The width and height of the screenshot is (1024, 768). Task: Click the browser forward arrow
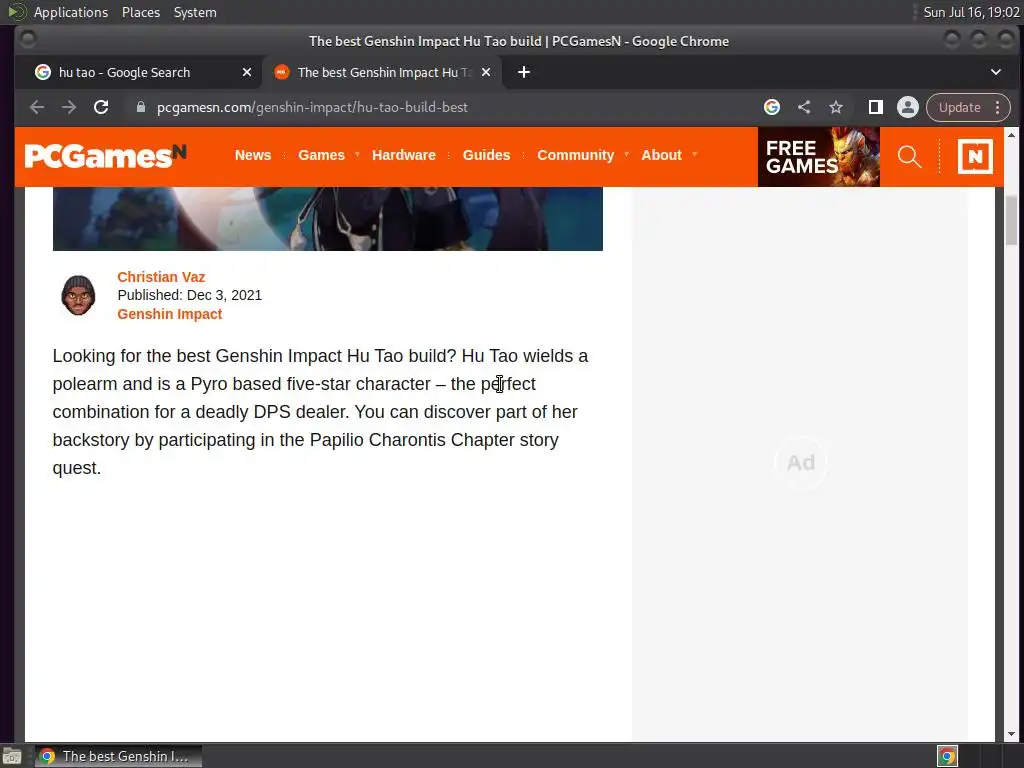click(x=69, y=107)
